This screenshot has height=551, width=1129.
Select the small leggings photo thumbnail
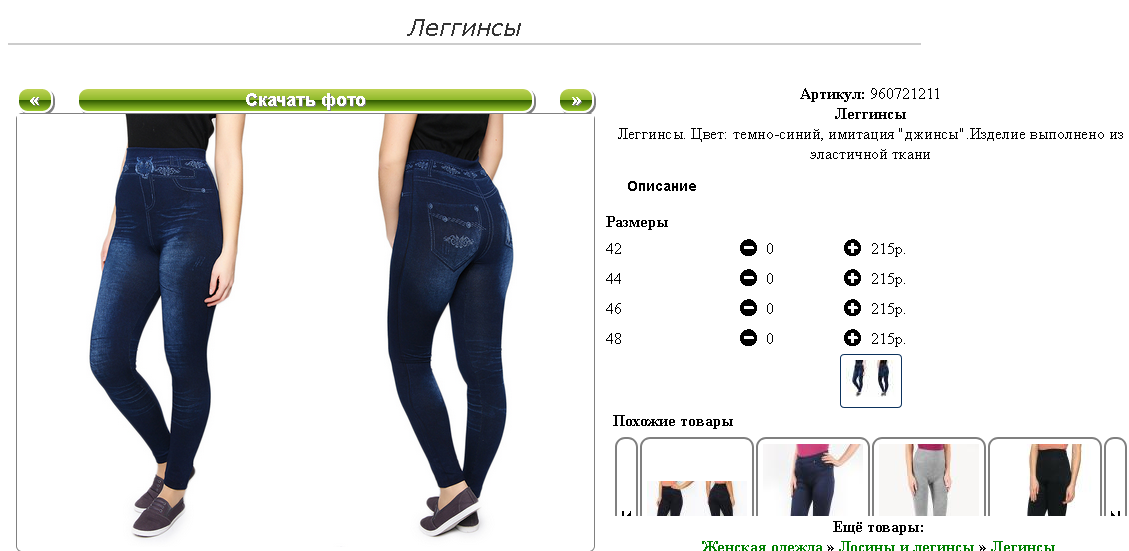point(871,380)
